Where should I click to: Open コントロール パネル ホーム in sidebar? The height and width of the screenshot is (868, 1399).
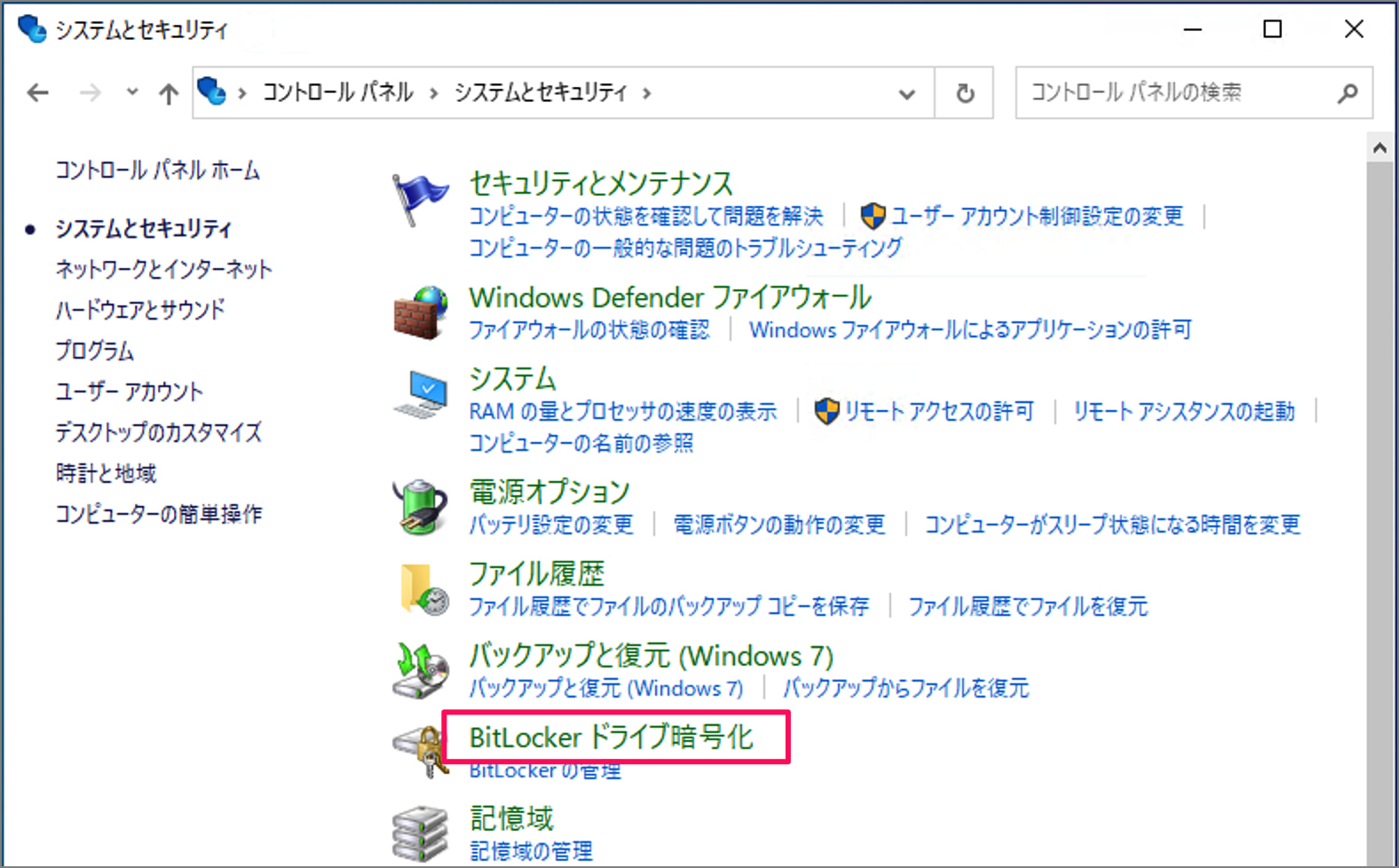click(157, 170)
